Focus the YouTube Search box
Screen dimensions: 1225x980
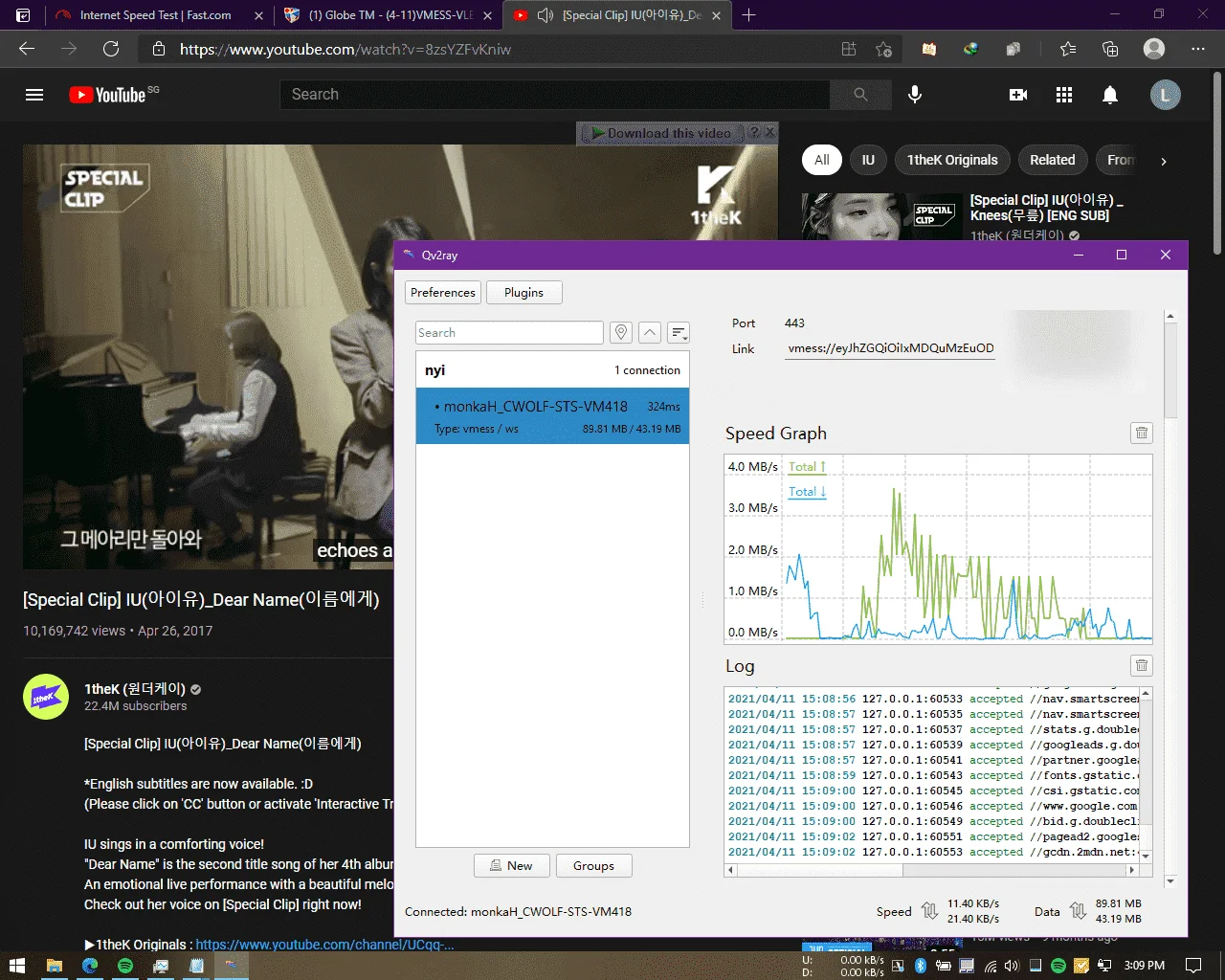(555, 95)
